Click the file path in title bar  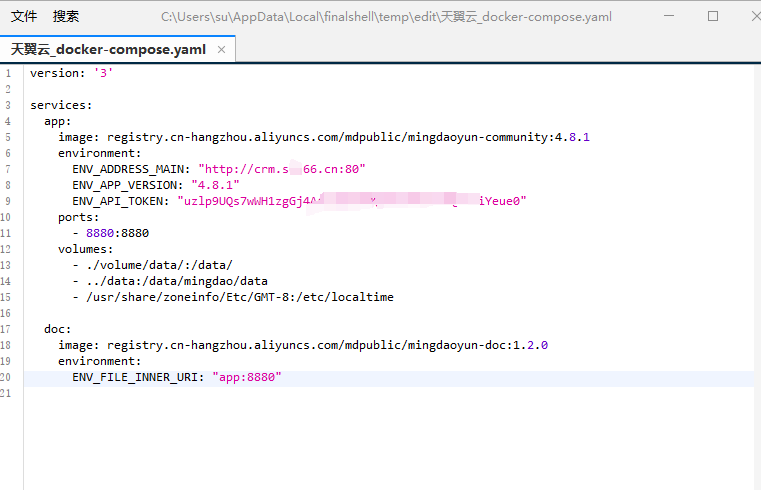[386, 17]
